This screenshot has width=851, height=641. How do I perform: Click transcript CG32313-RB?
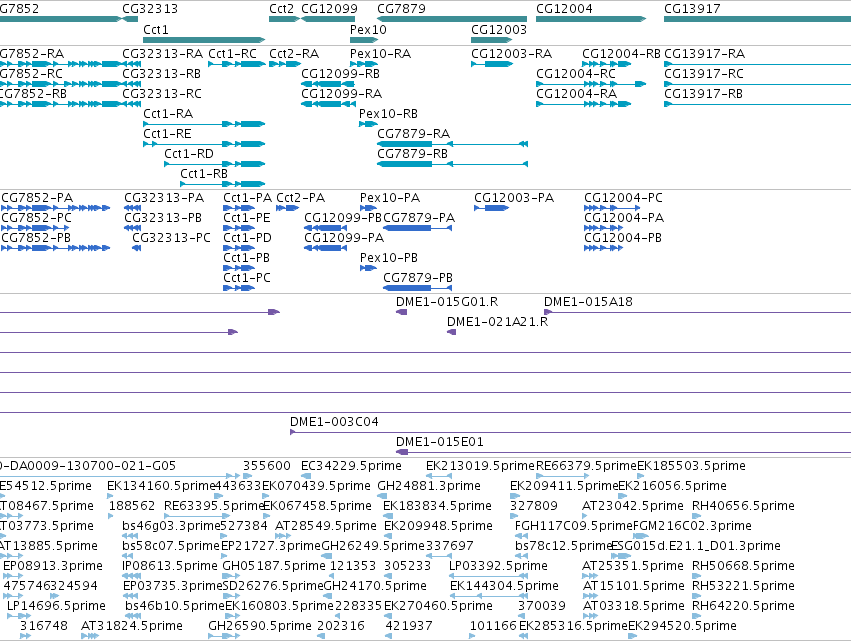click(x=132, y=84)
